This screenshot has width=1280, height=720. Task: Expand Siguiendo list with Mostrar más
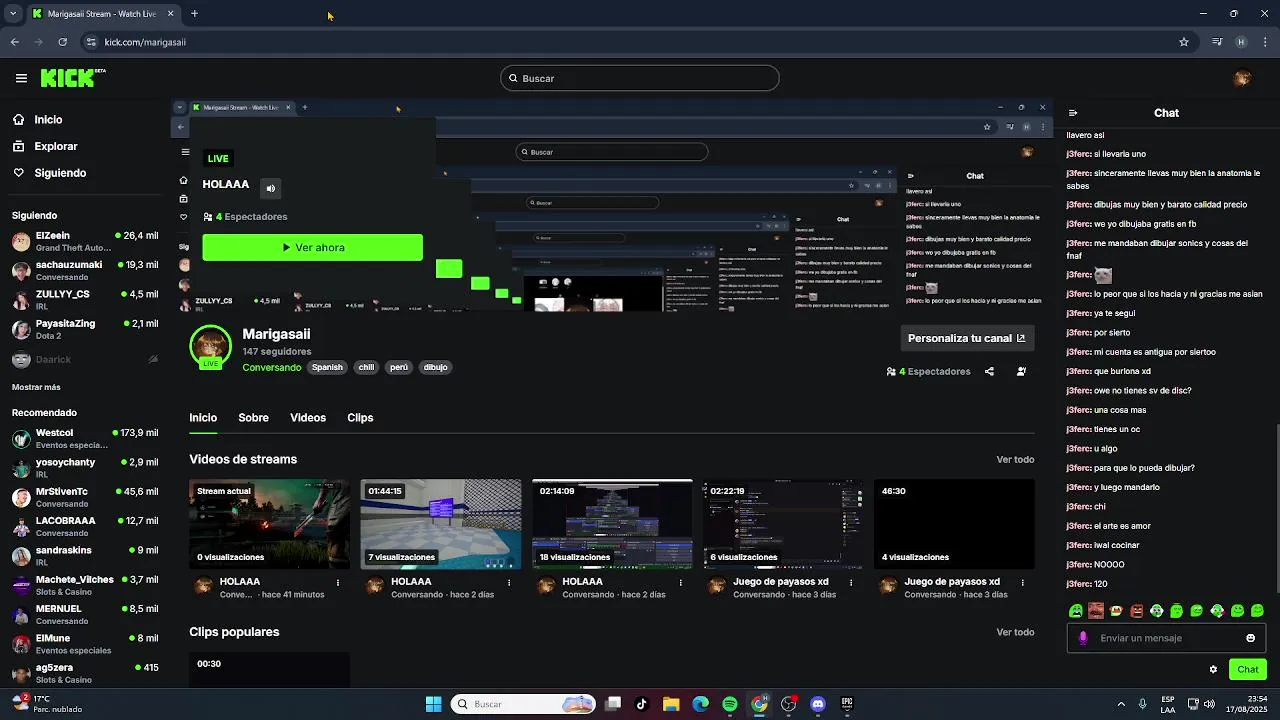click(36, 387)
